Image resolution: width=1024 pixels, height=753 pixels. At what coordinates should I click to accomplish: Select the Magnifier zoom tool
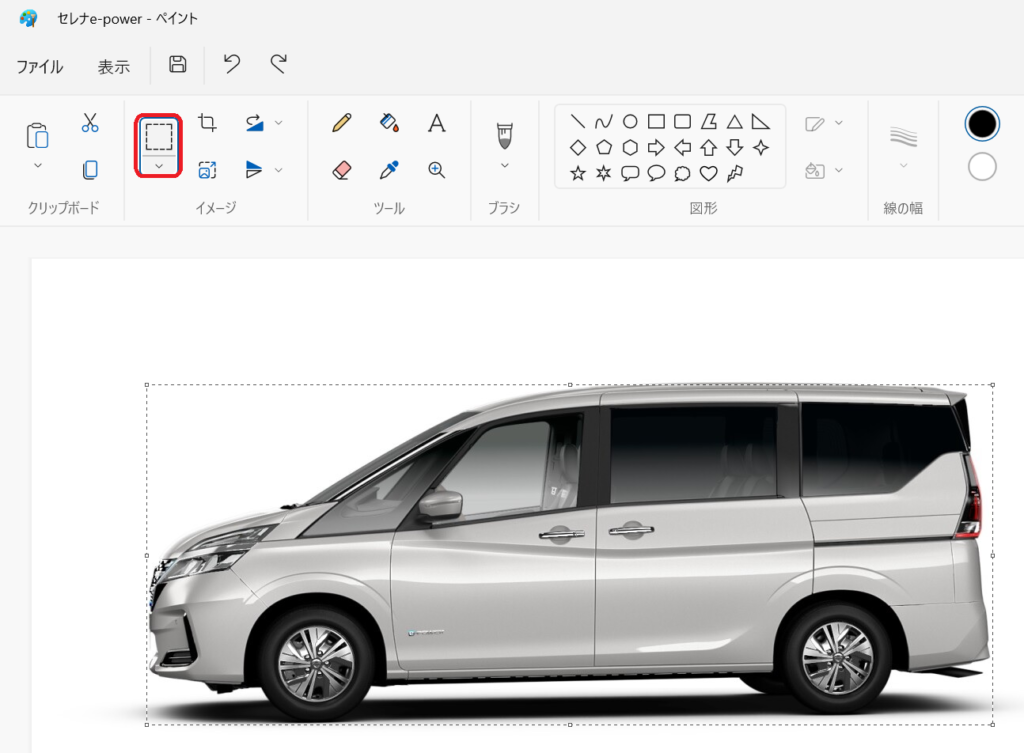pyautogui.click(x=436, y=170)
